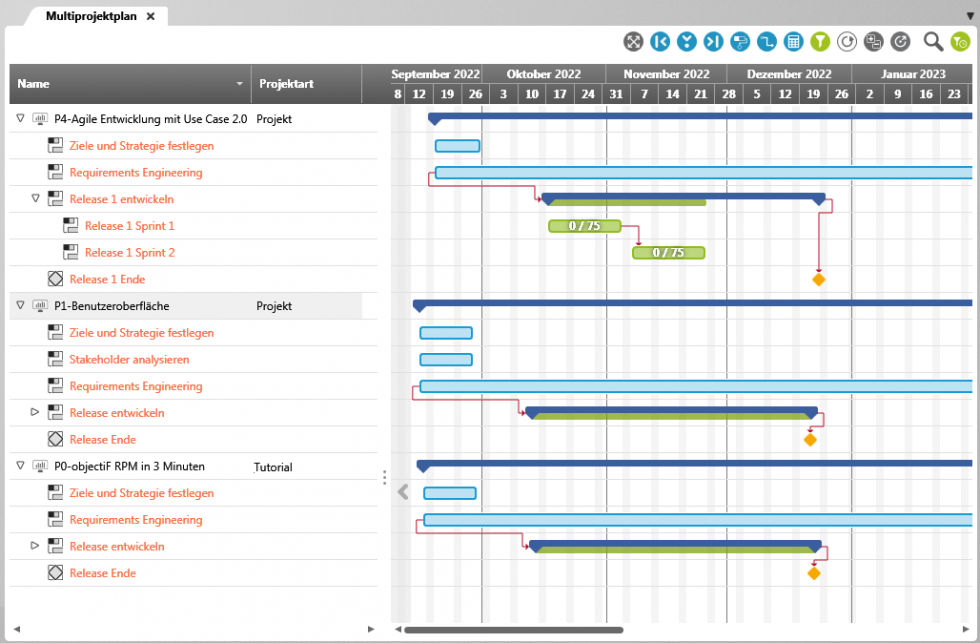This screenshot has width=980, height=643.
Task: Click the 0/75 progress bar of Release 1 Sprint 1
Action: point(584,226)
